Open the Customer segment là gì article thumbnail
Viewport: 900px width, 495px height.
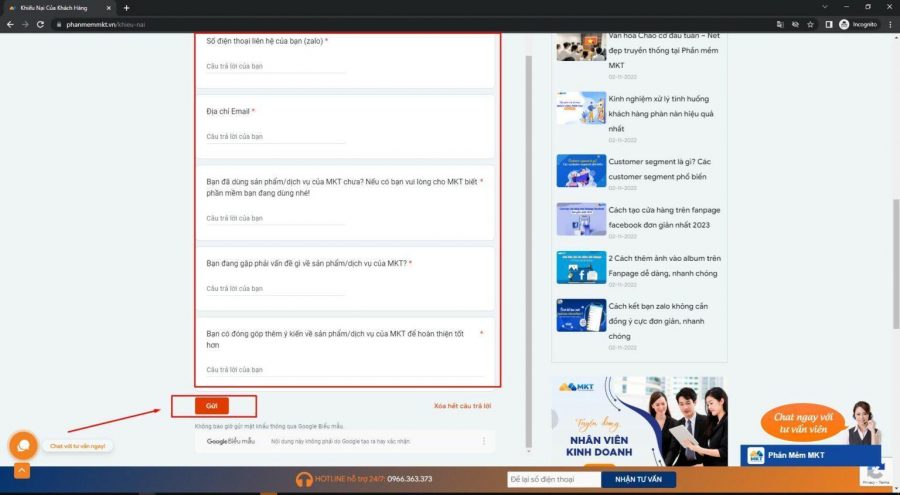click(581, 171)
